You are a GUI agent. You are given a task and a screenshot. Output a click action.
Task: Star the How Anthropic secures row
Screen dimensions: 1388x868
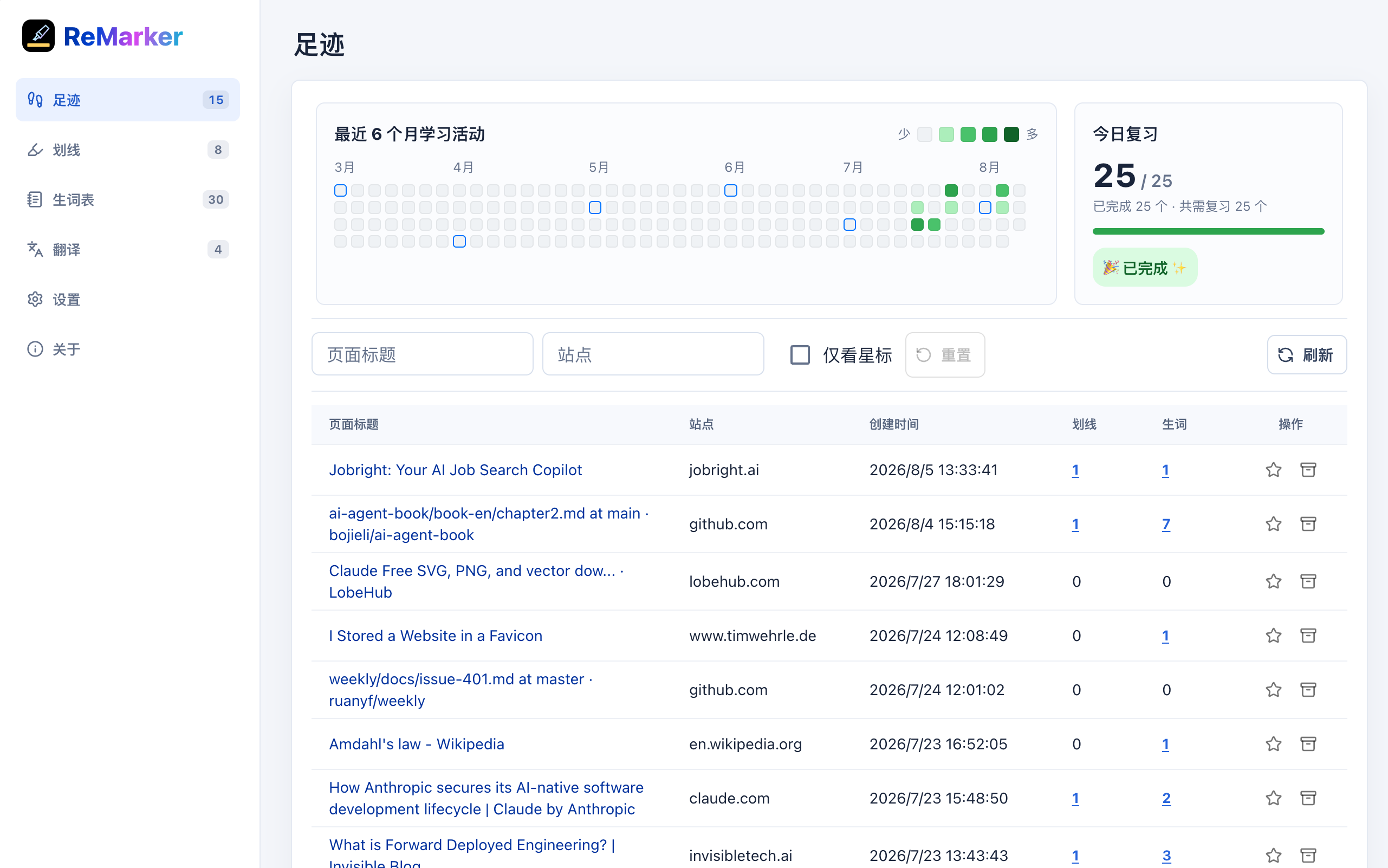(x=1273, y=798)
